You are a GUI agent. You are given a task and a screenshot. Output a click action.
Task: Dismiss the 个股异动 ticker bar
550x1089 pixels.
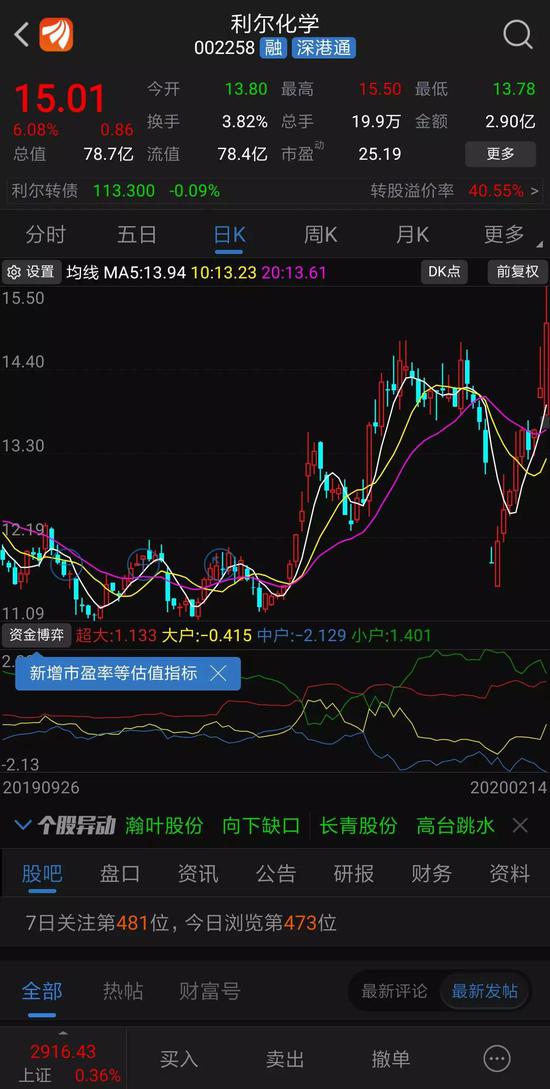coord(520,825)
